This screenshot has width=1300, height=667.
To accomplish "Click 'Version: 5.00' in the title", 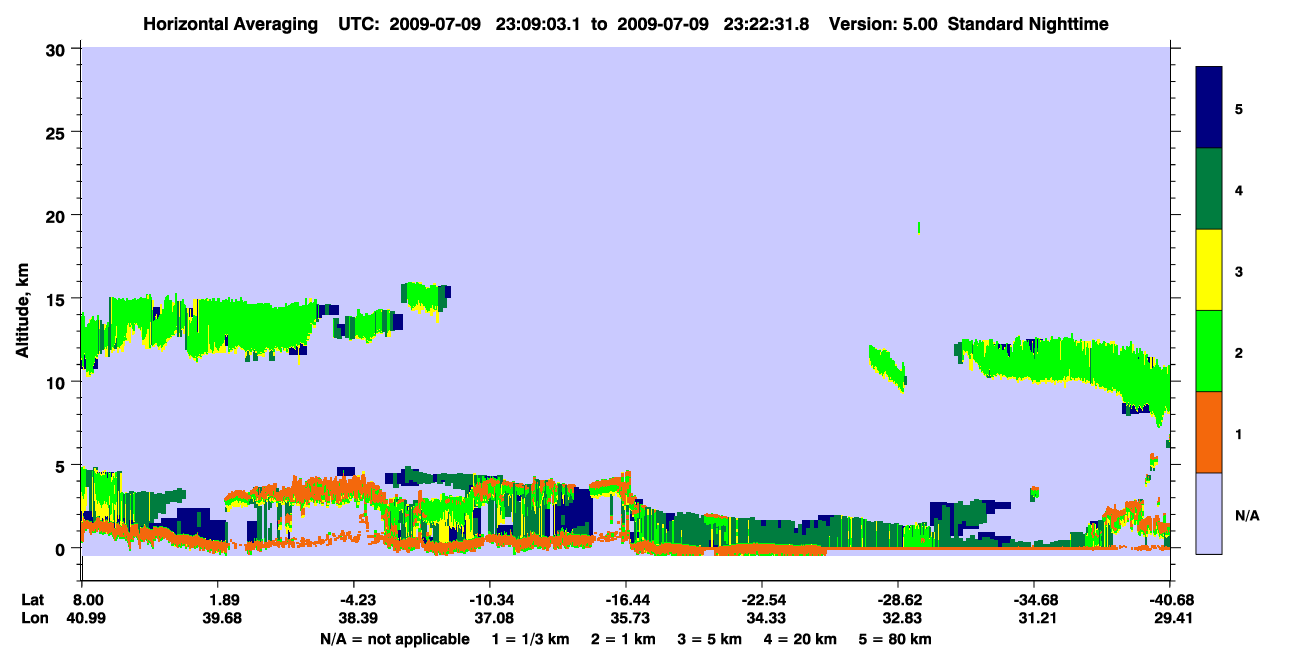I will [x=883, y=24].
